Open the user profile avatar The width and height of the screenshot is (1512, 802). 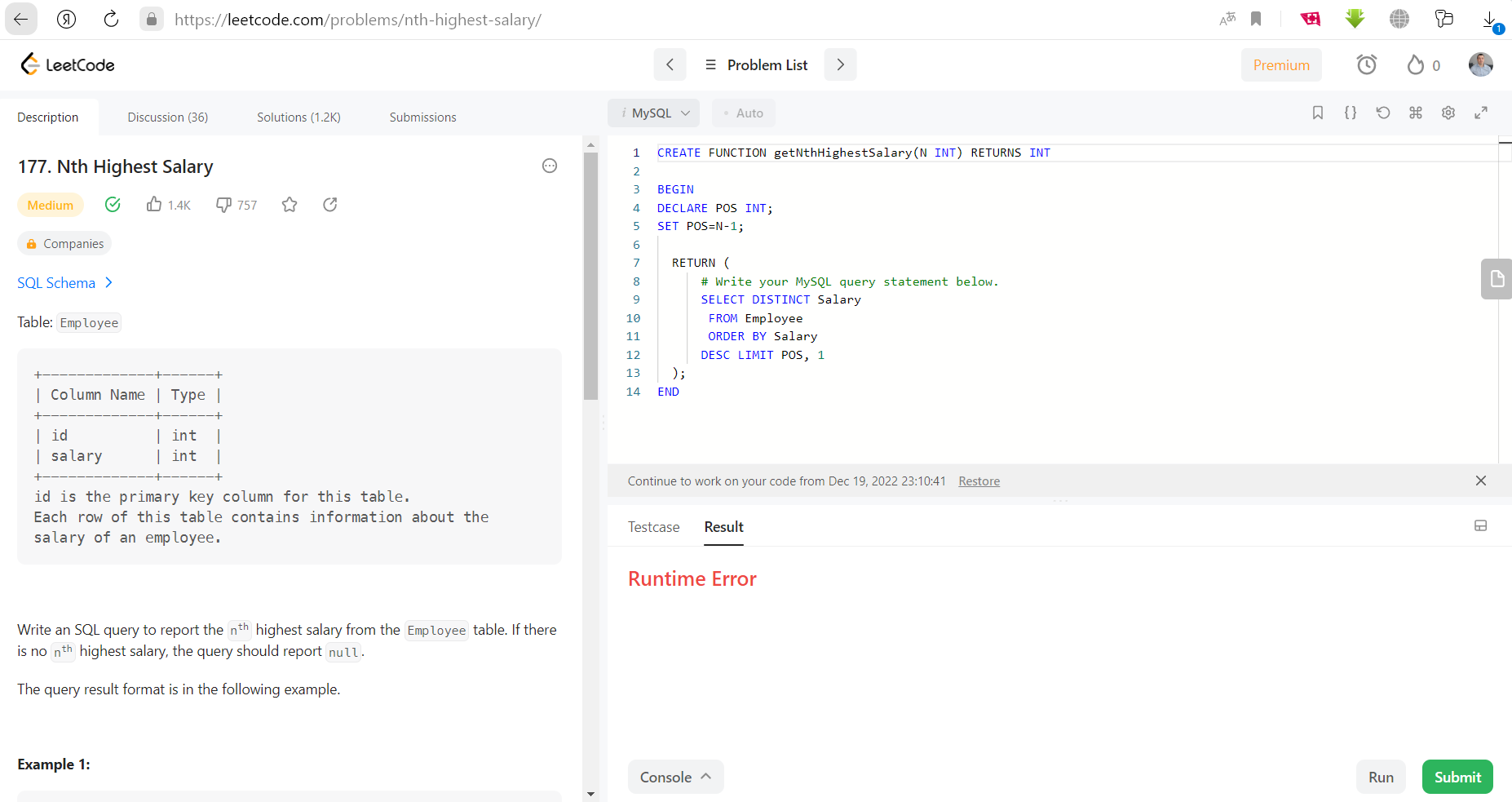point(1481,64)
